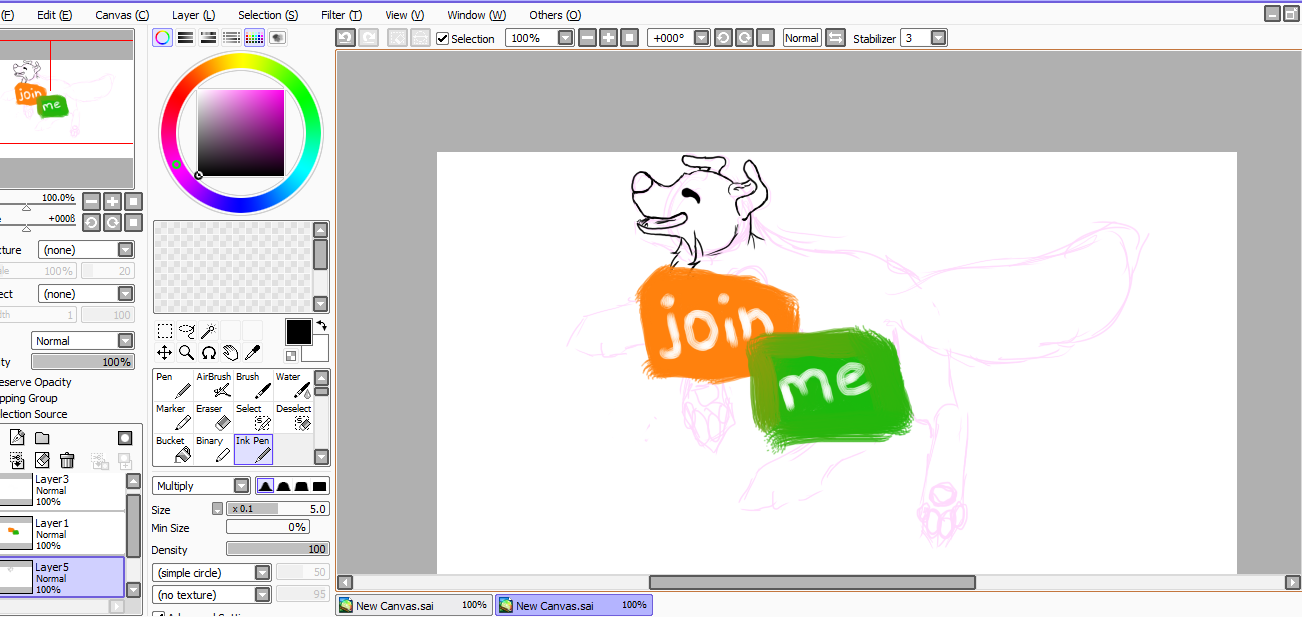1302x617 pixels.
Task: Activate the Zoom magnifier tool
Action: [186, 352]
